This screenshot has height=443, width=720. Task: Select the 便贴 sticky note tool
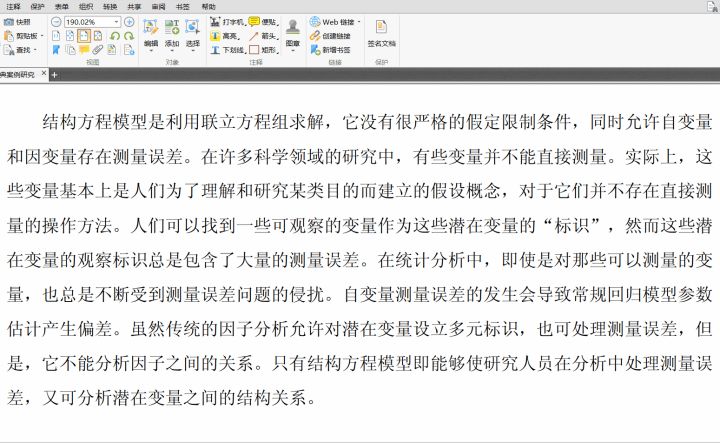coord(263,22)
